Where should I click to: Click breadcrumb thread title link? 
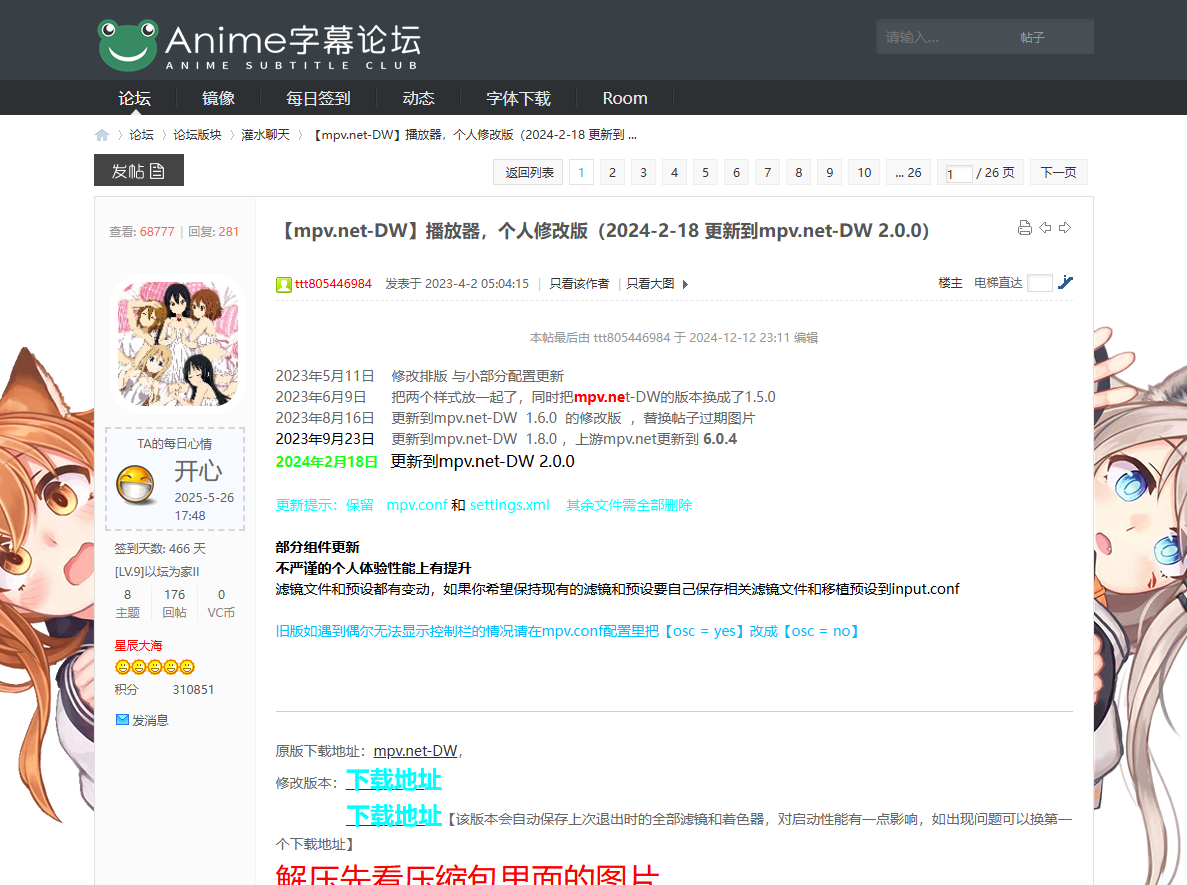pyautogui.click(x=475, y=135)
